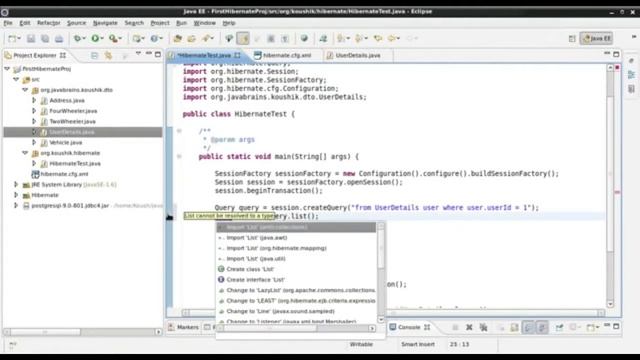Switch to hibernate.cfg.xml editor tab
This screenshot has width=640, height=360.
(287, 55)
